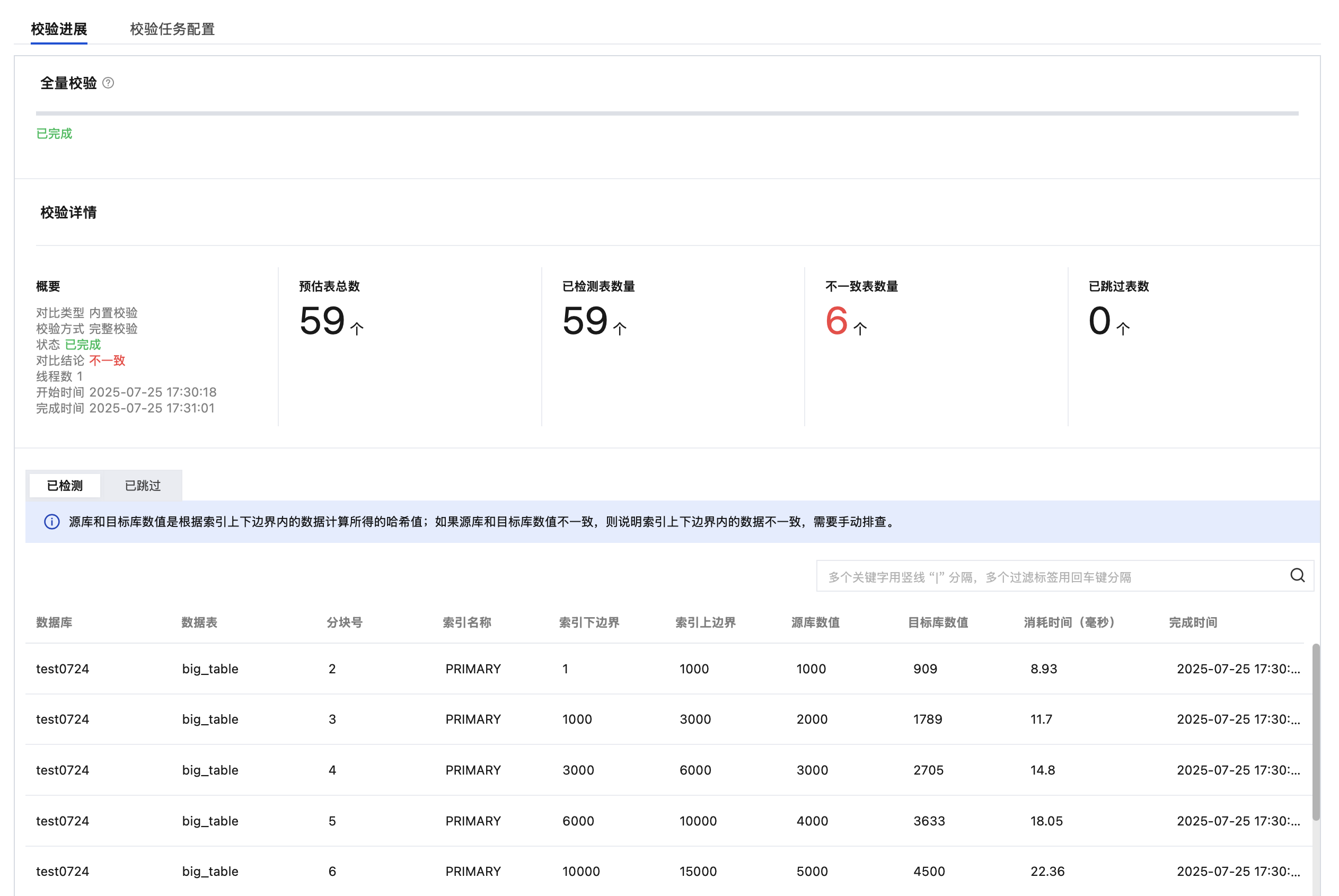Click the target value 2705 cell
Image resolution: width=1339 pixels, height=896 pixels.
click(x=928, y=770)
